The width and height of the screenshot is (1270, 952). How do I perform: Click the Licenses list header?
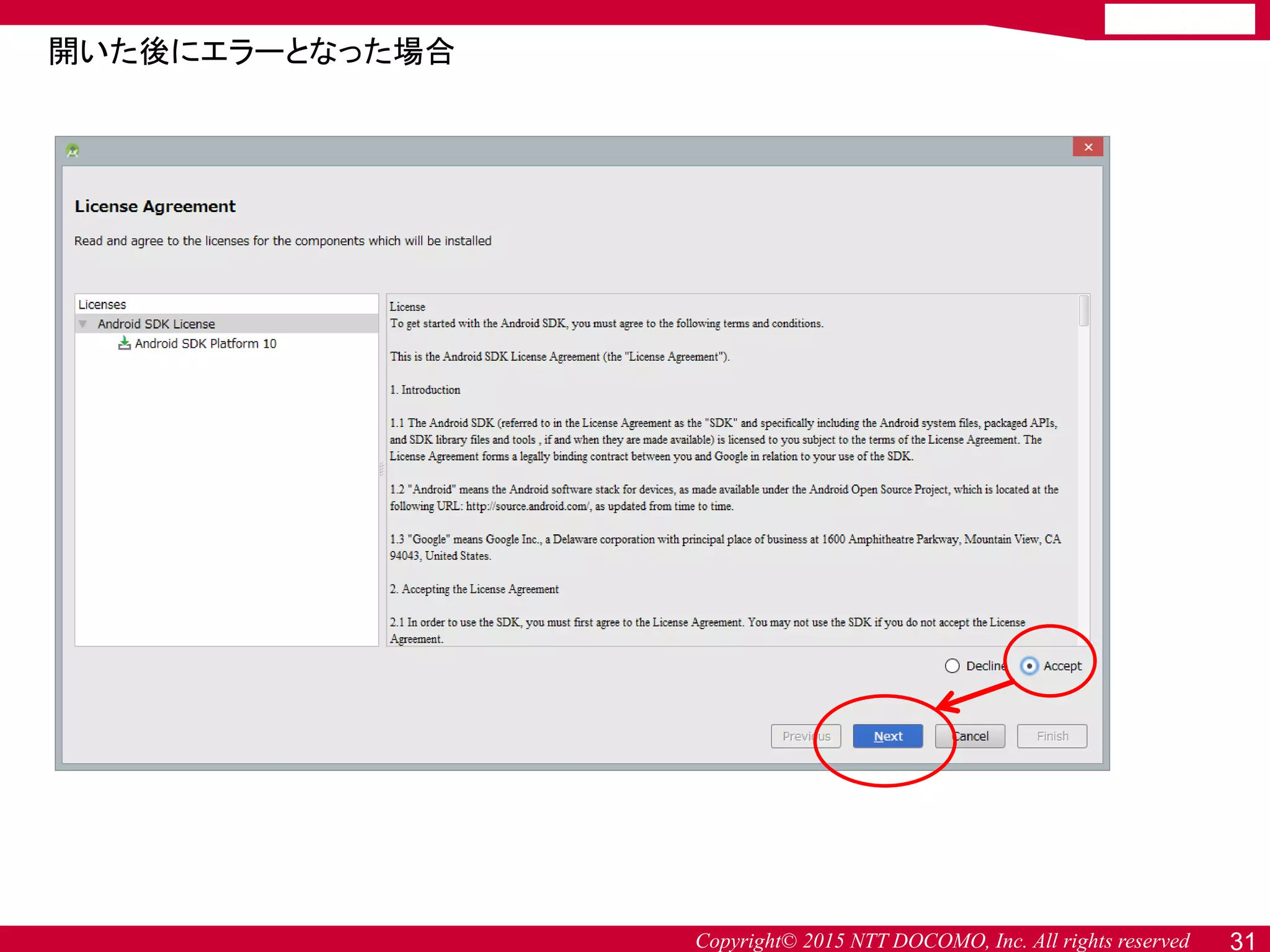(x=226, y=304)
